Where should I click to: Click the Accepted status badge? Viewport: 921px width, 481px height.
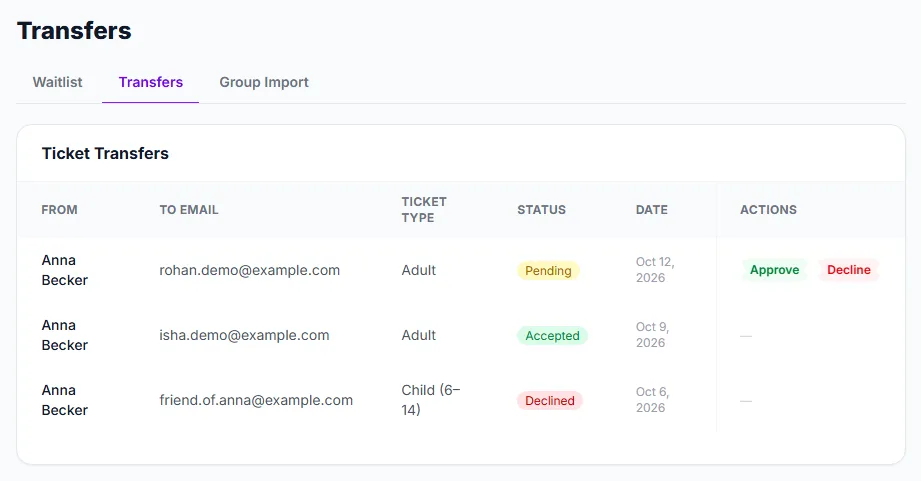pyautogui.click(x=552, y=336)
